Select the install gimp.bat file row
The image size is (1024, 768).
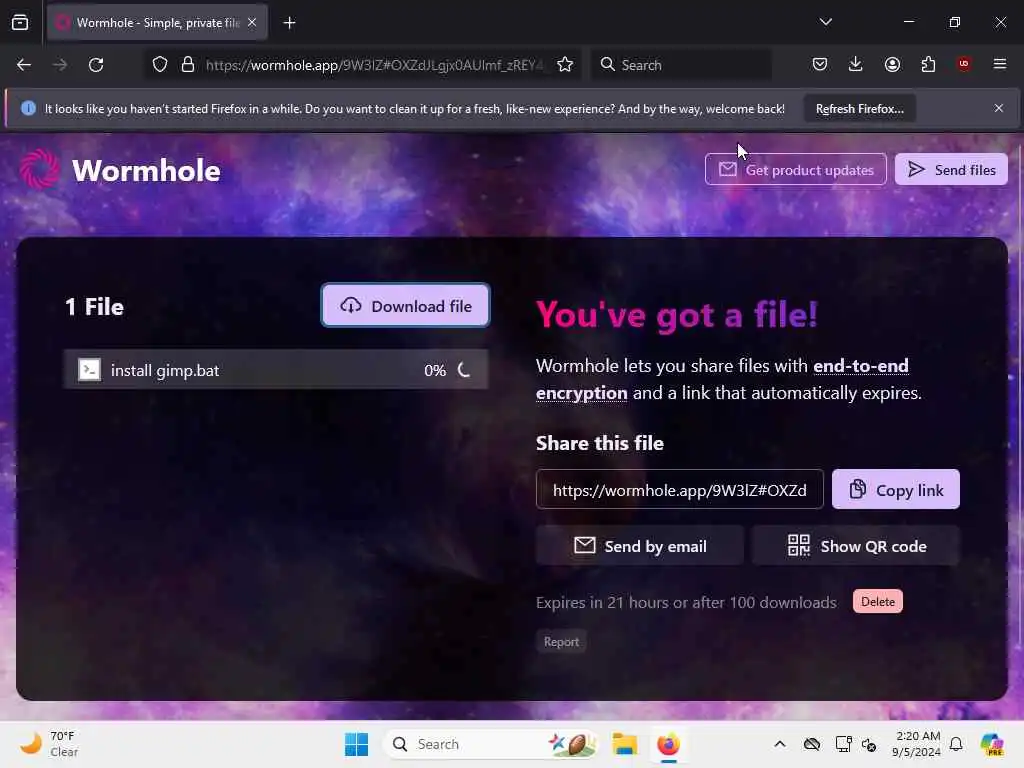coord(276,370)
